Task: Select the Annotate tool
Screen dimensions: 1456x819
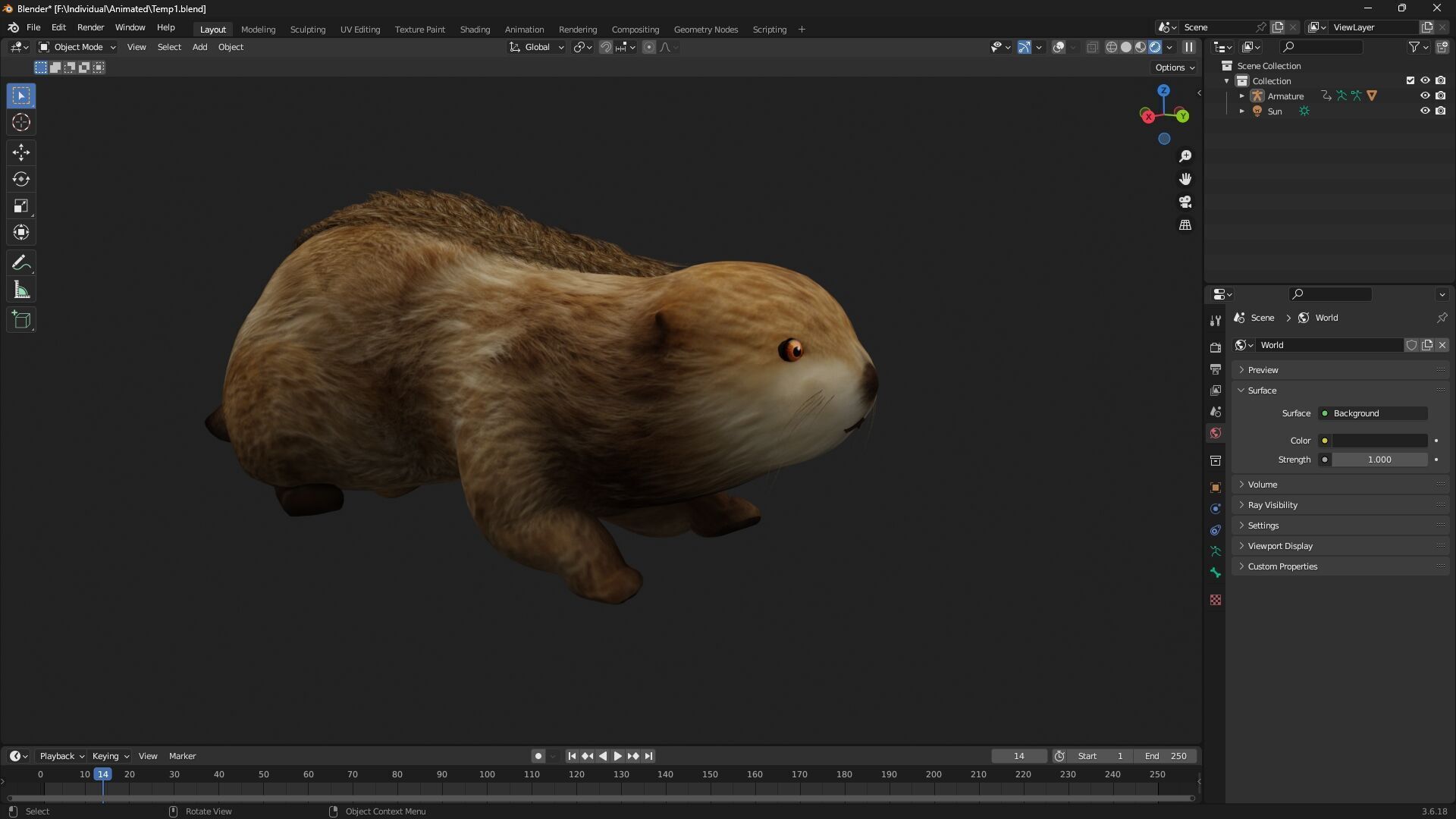Action: (x=21, y=263)
